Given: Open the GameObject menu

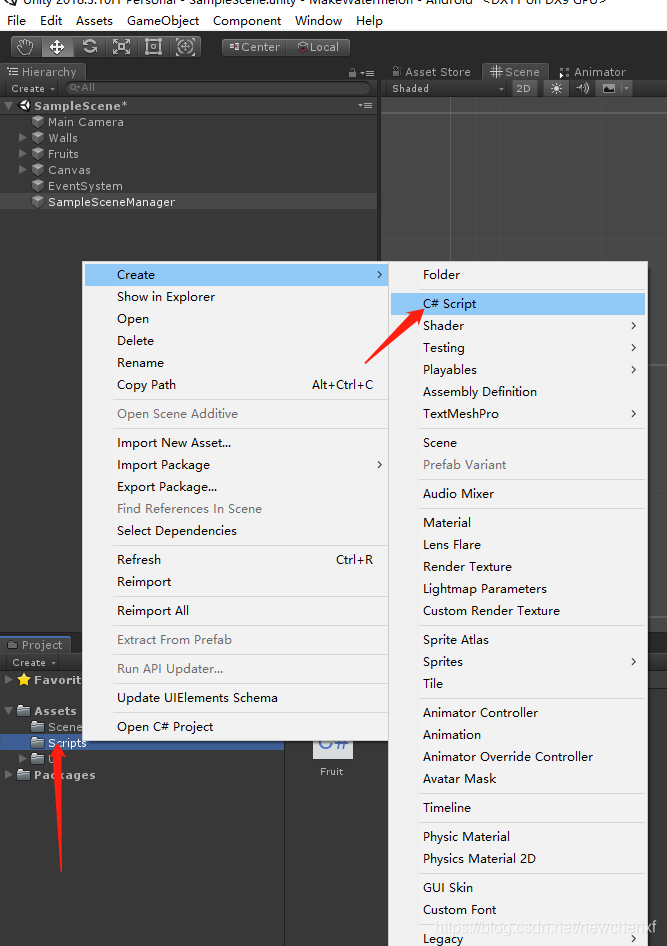Looking at the screenshot, I should [x=163, y=21].
